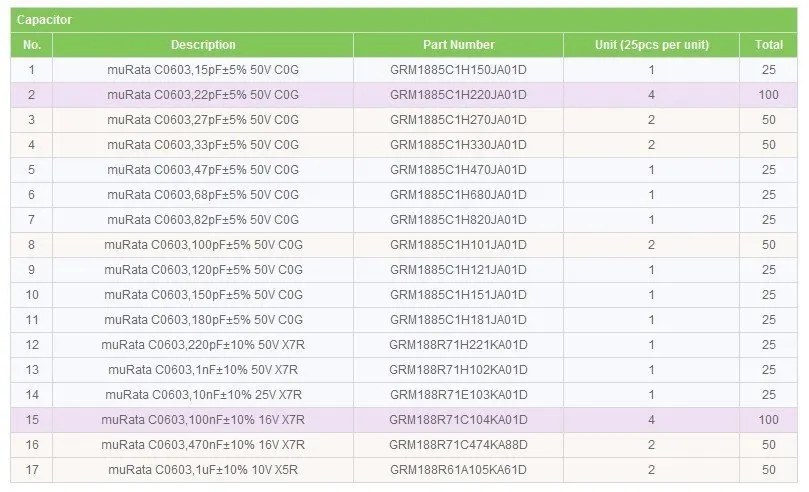Click description muRata C0603,33pF±5% 50V C0G
The image size is (809, 492).
[203, 145]
